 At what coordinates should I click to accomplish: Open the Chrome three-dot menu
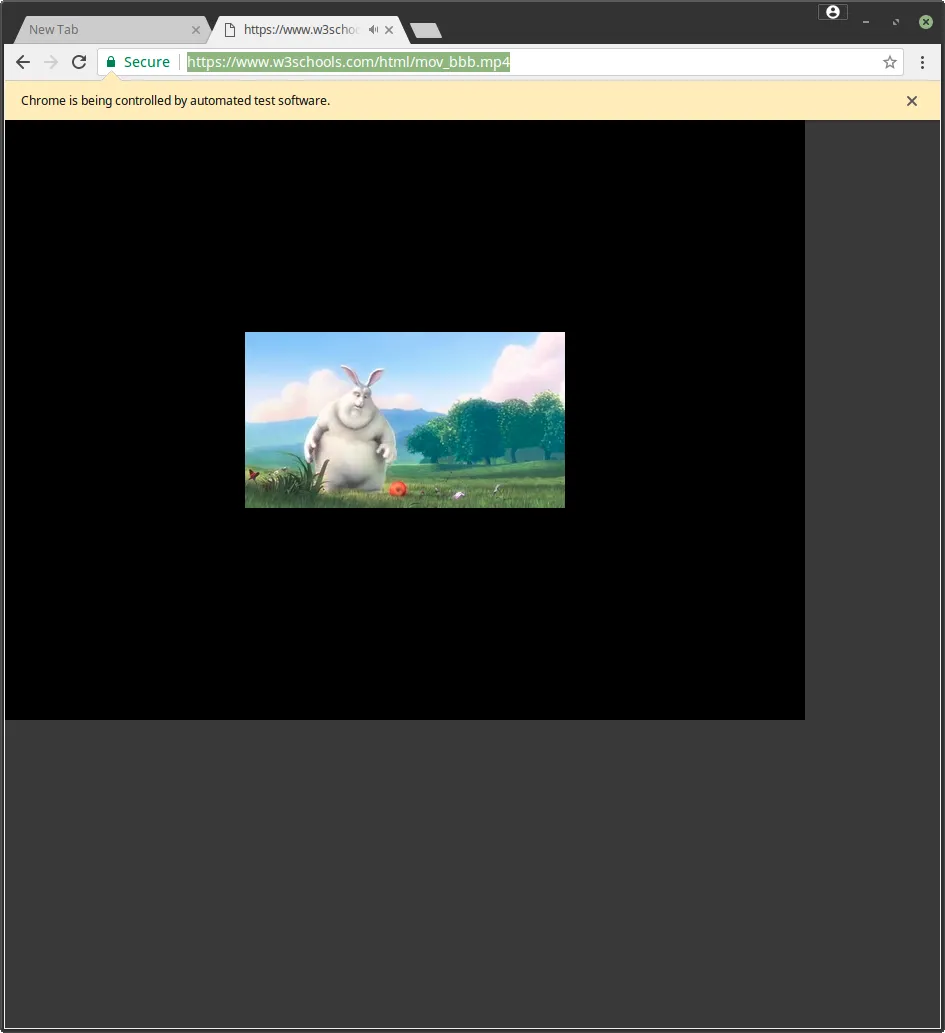[922, 62]
